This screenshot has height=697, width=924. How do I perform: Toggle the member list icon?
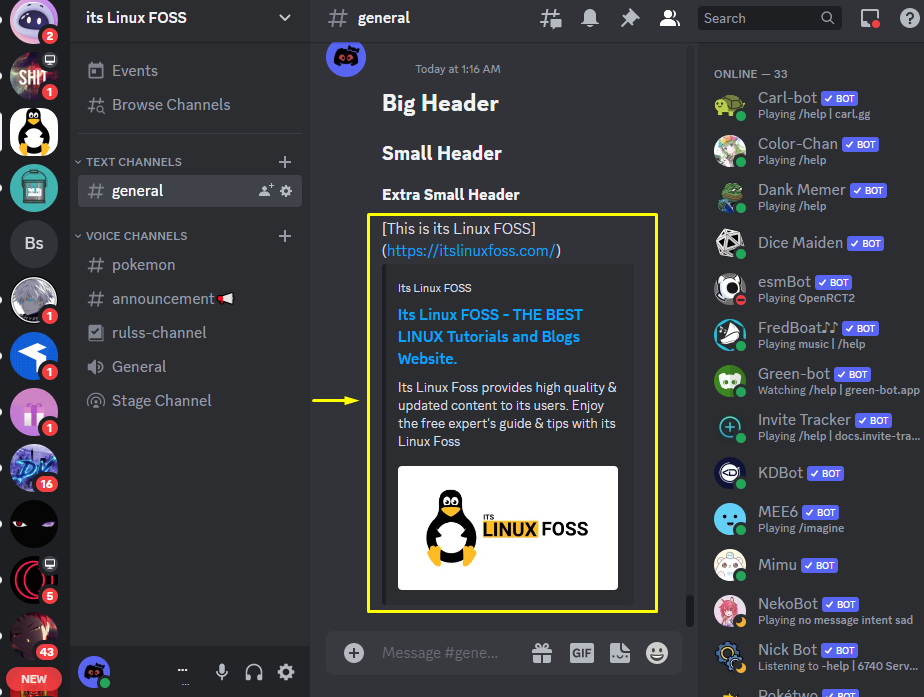click(x=669, y=18)
